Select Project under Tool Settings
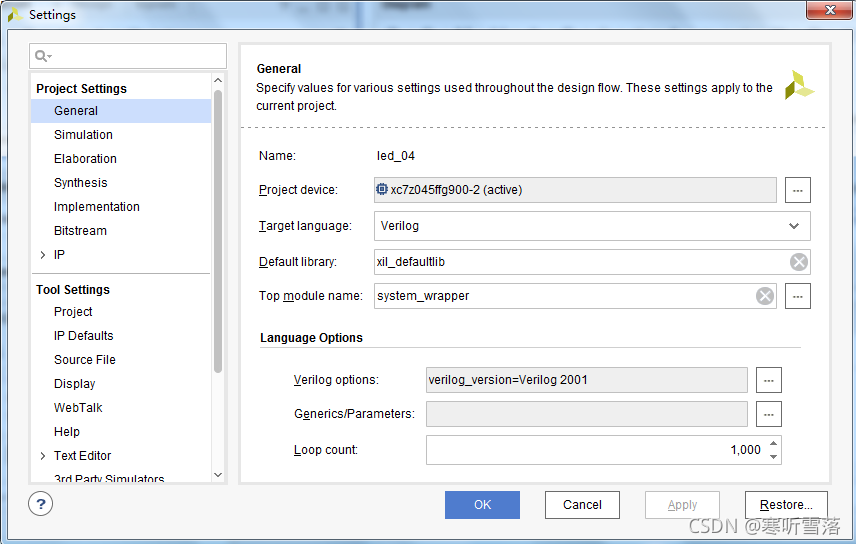Screen dimensions: 856x544 [x=73, y=312]
